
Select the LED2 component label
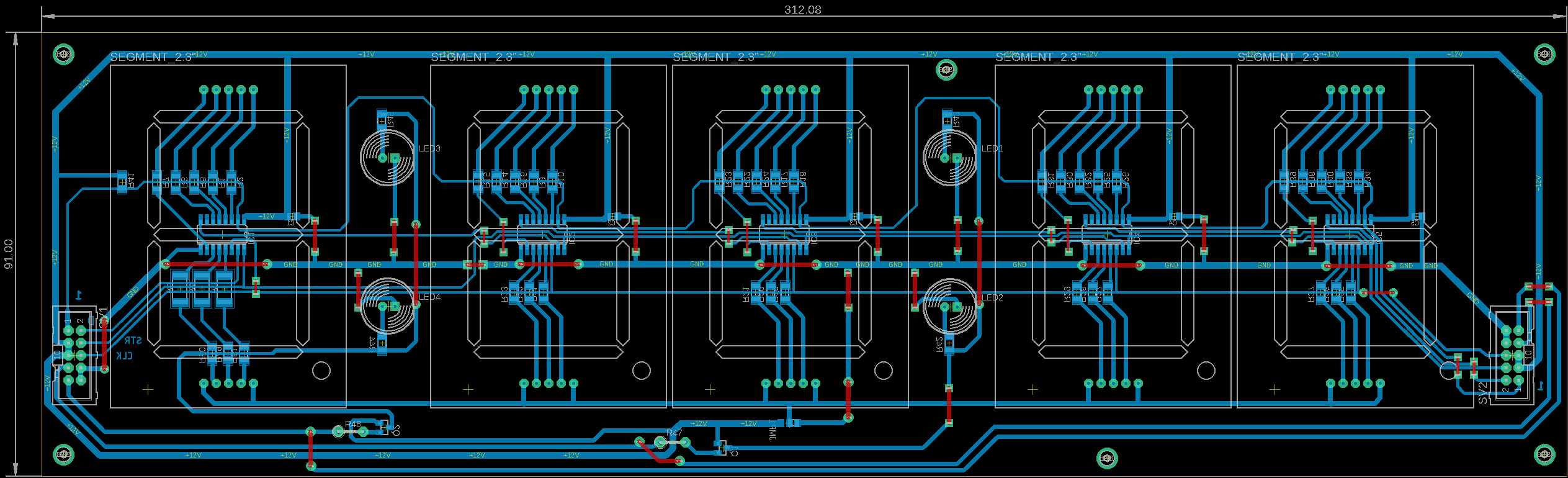coord(992,297)
